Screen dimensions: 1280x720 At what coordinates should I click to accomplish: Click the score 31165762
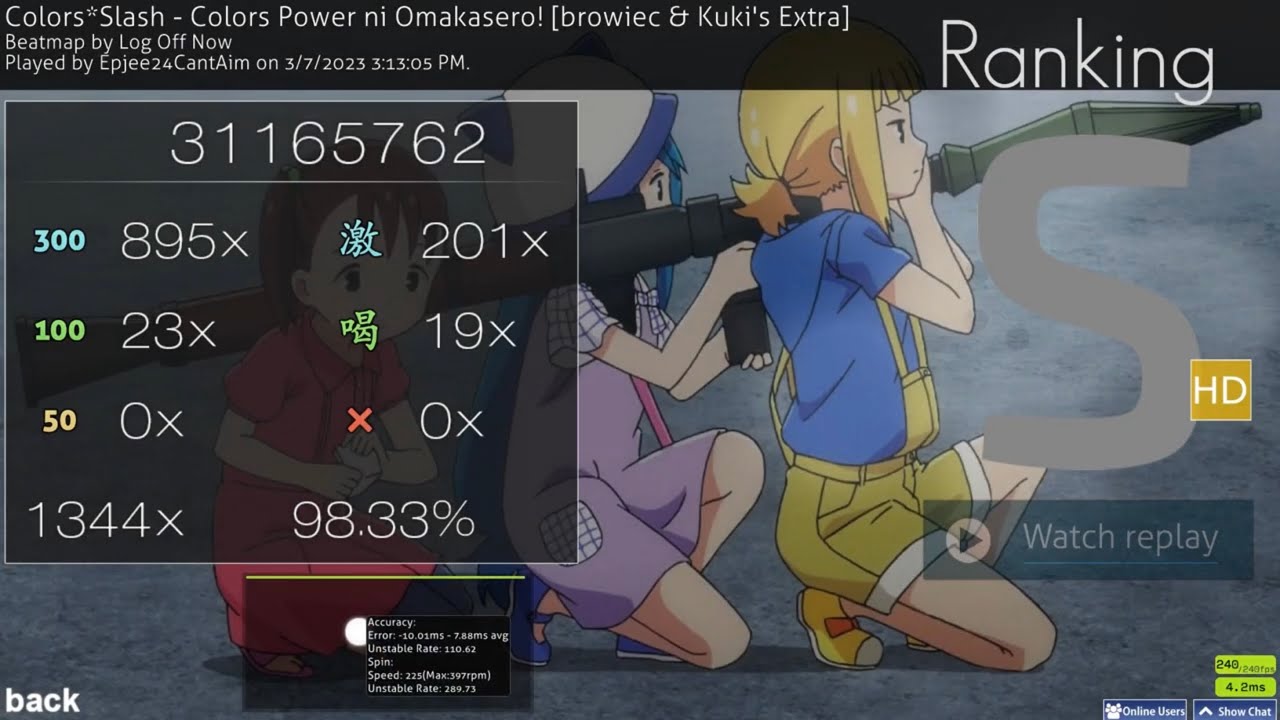coord(328,144)
